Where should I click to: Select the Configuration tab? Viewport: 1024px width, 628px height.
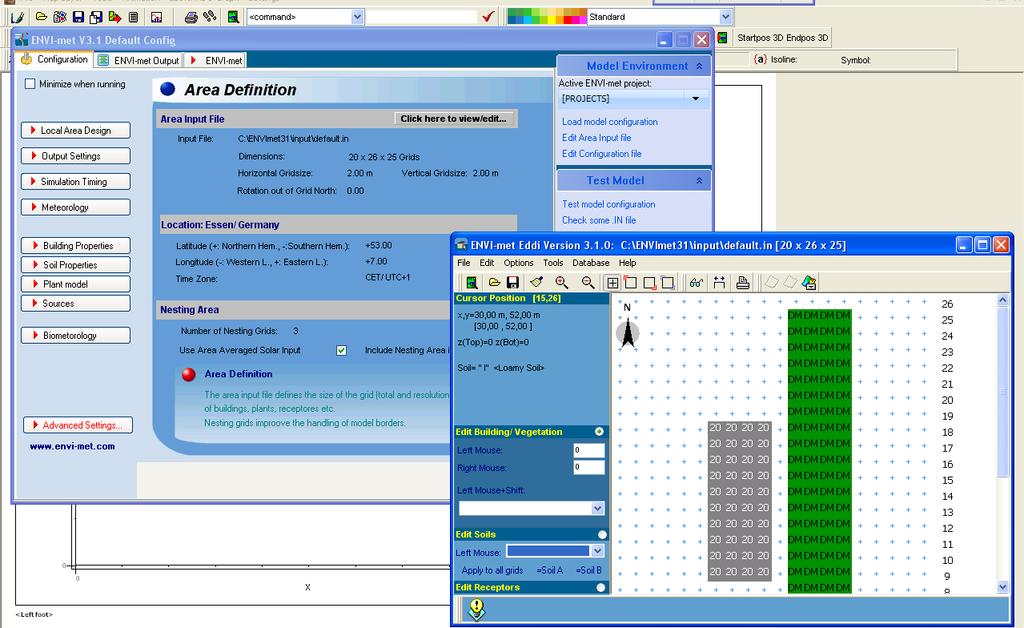[54, 59]
